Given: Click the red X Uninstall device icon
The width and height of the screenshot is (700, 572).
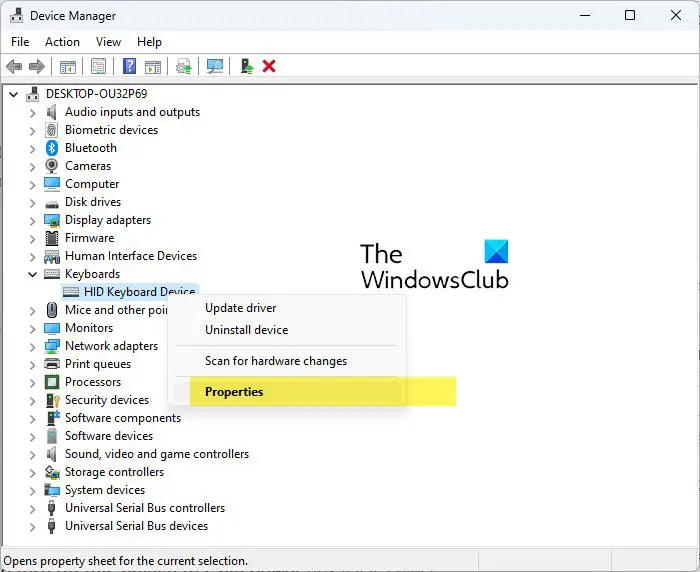Looking at the screenshot, I should tap(269, 67).
